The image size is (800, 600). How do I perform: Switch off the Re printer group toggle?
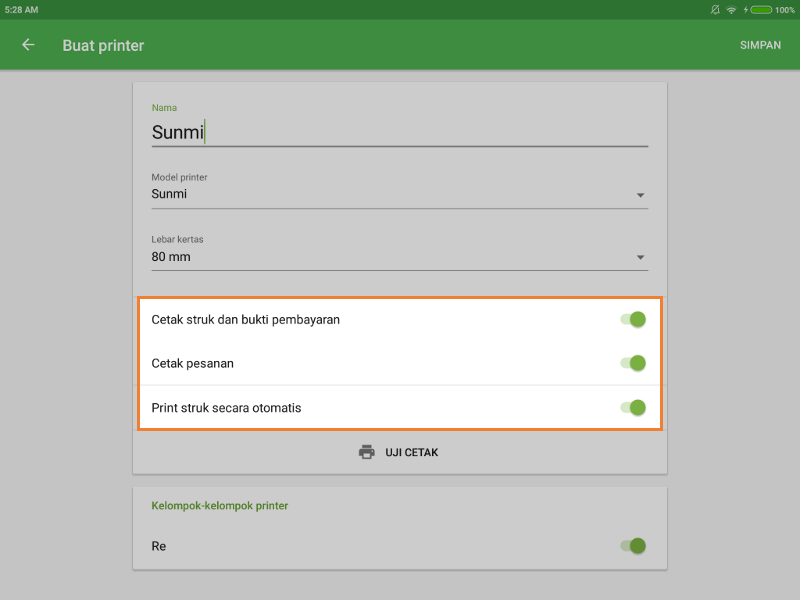pyautogui.click(x=633, y=546)
